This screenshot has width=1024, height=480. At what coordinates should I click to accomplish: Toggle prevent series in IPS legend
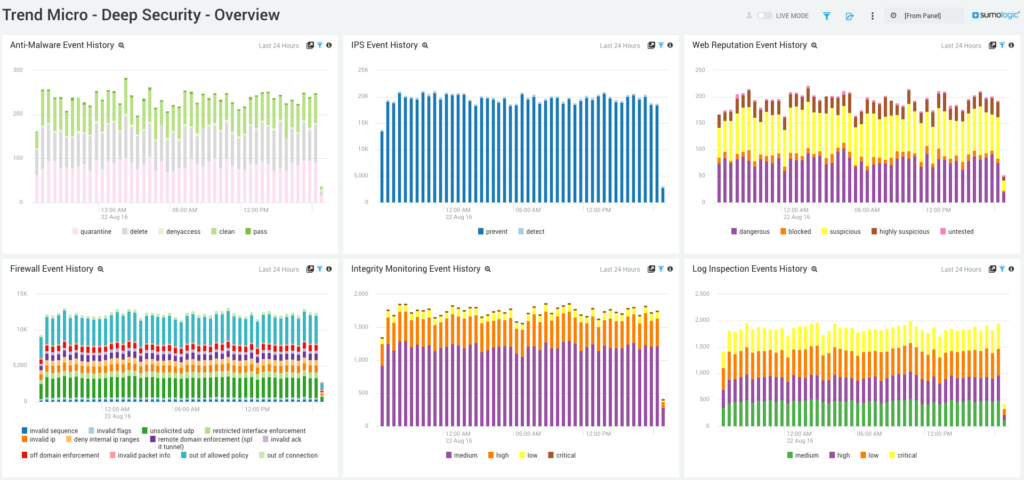point(493,231)
